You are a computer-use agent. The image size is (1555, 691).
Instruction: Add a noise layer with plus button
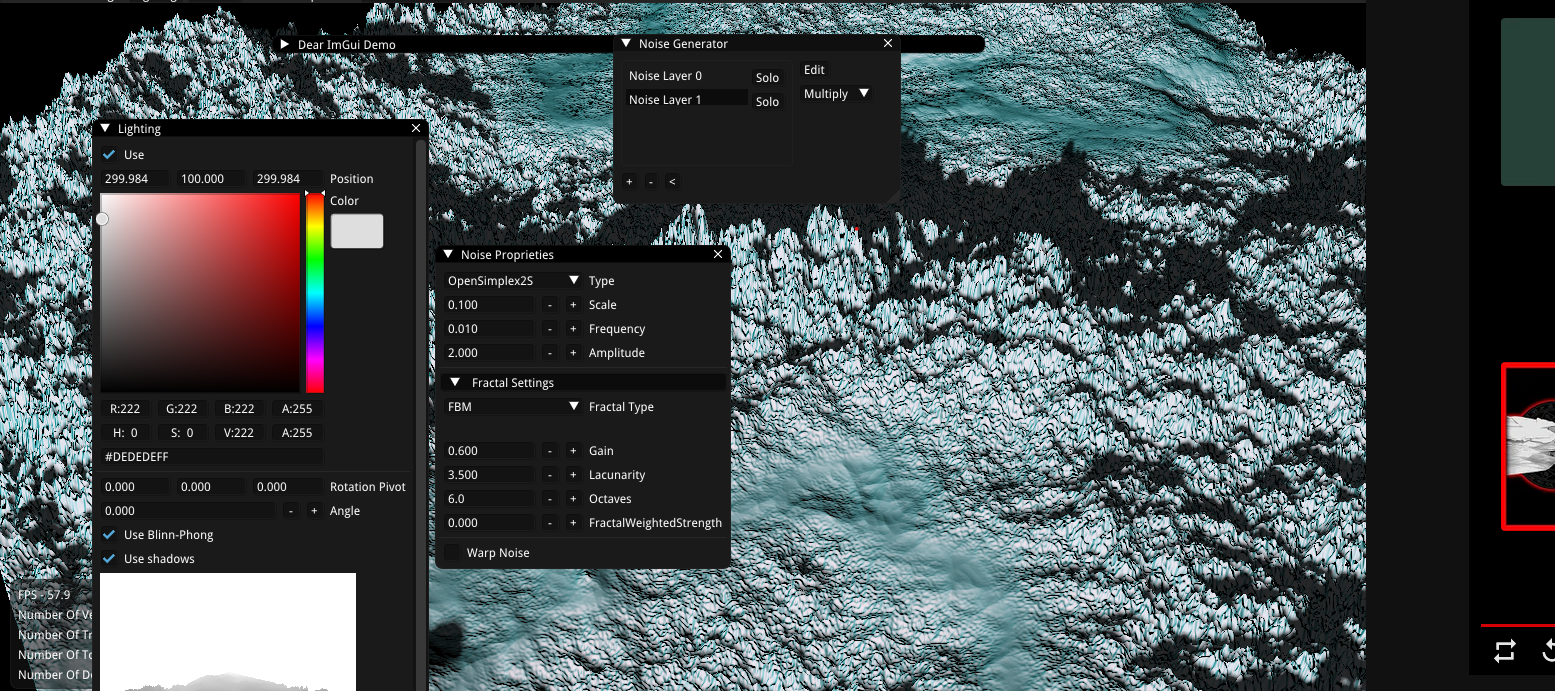point(629,182)
